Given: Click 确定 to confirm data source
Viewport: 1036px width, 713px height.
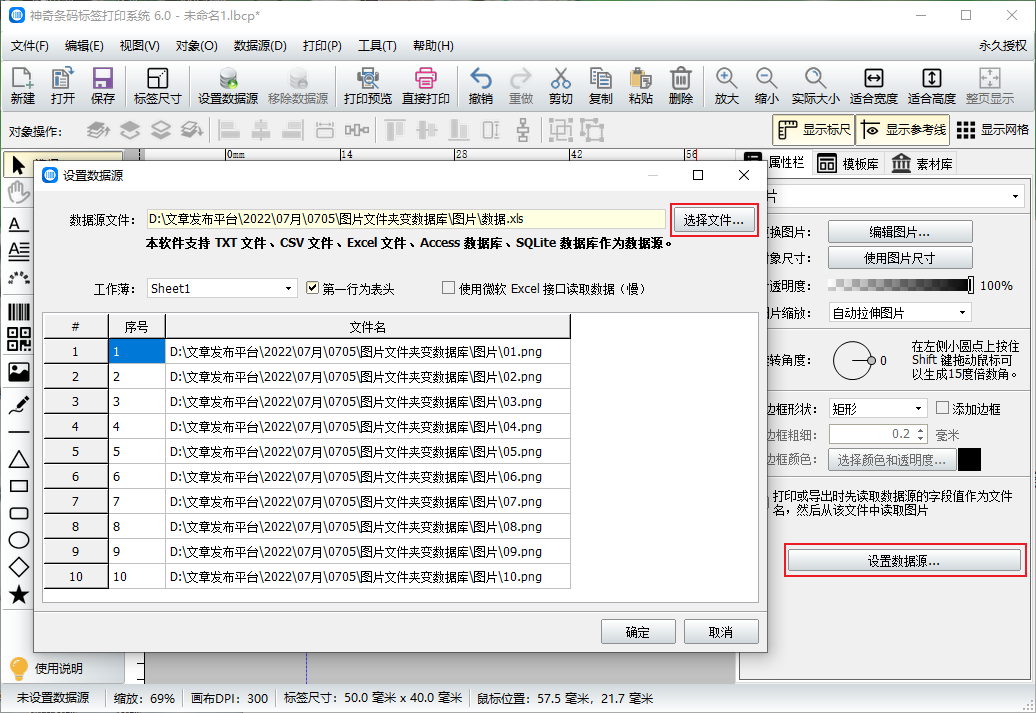Looking at the screenshot, I should tap(638, 632).
